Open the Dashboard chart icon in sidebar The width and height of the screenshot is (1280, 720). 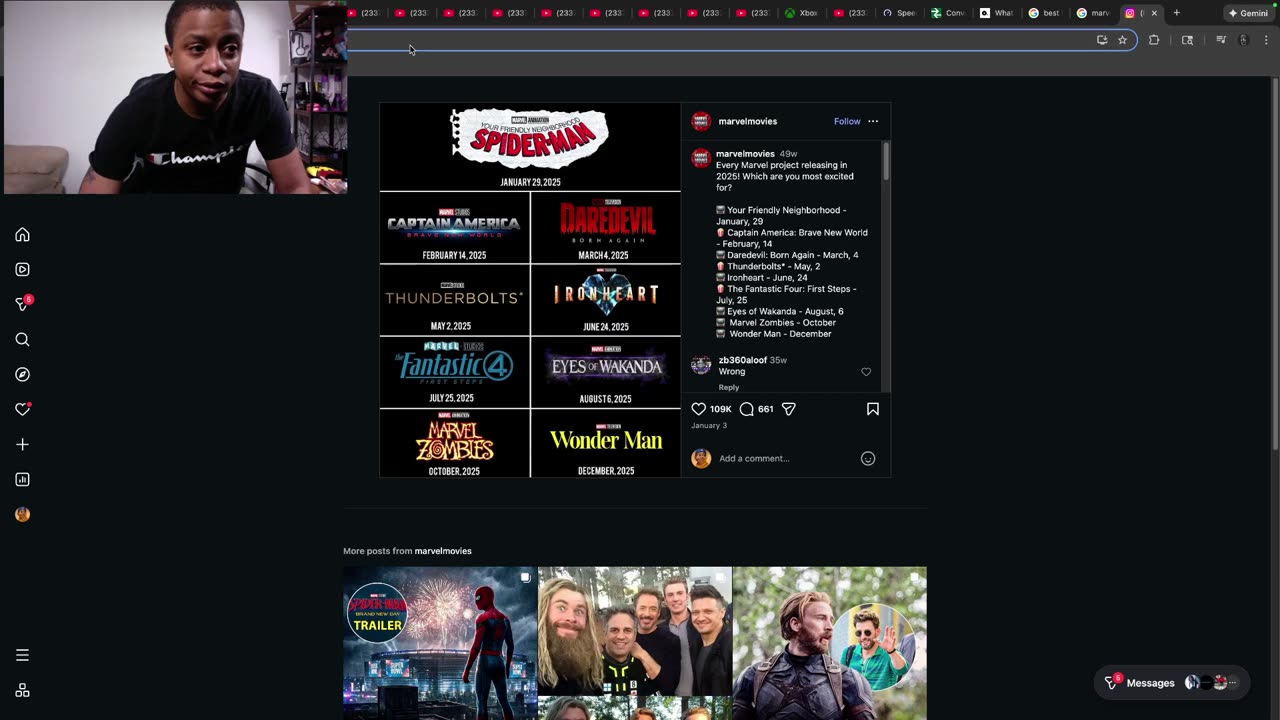coord(22,479)
